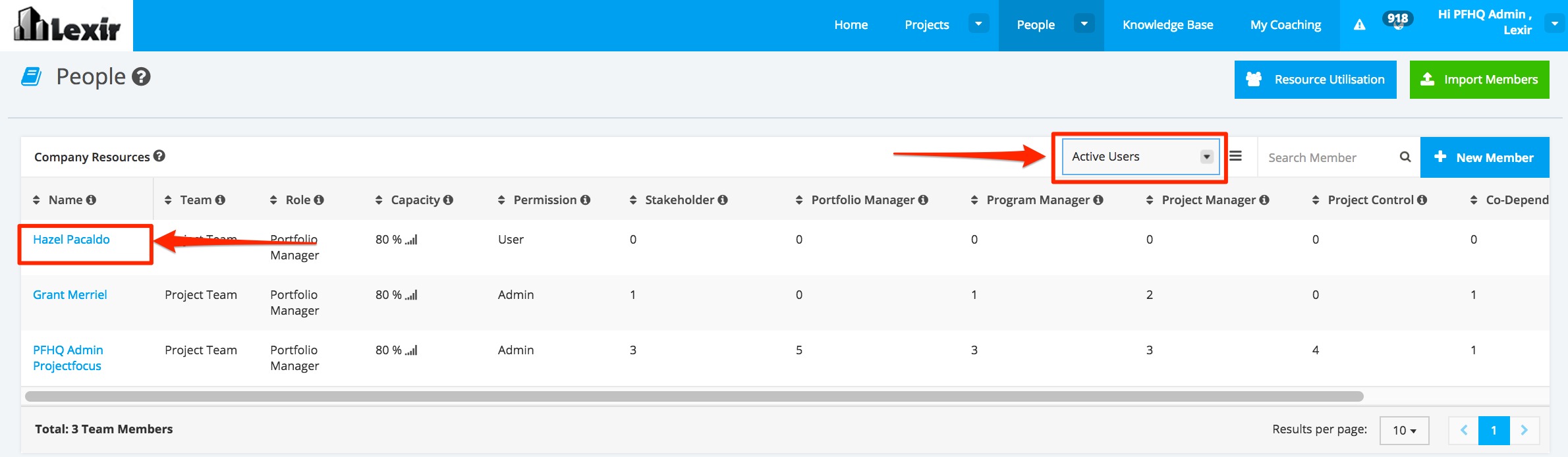Click the Role column info icon
Screen dimensions: 1568x457
tap(319, 200)
